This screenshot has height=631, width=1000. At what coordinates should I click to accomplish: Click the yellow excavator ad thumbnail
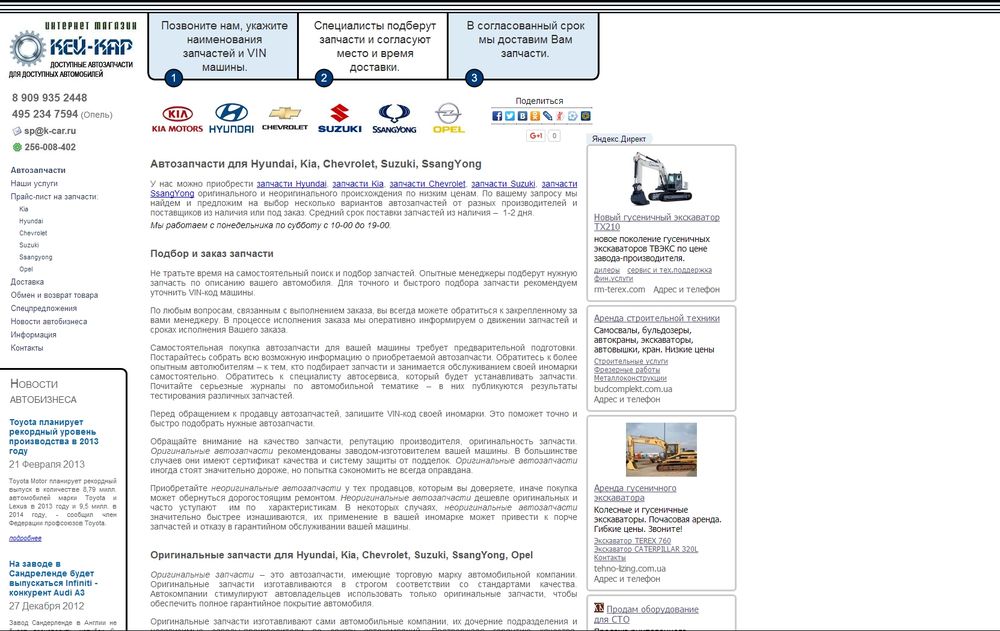[661, 450]
